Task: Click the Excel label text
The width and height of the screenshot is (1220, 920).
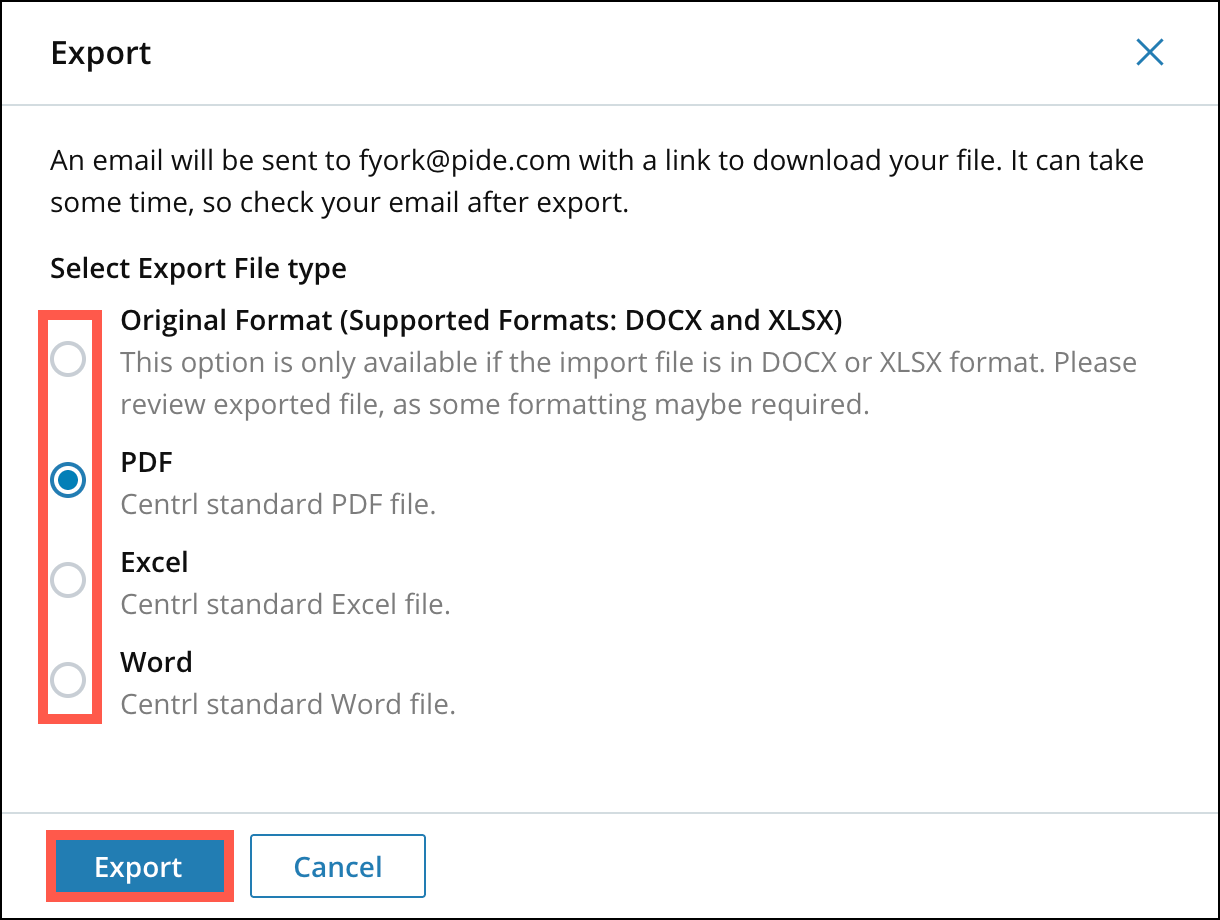Action: pos(154,562)
